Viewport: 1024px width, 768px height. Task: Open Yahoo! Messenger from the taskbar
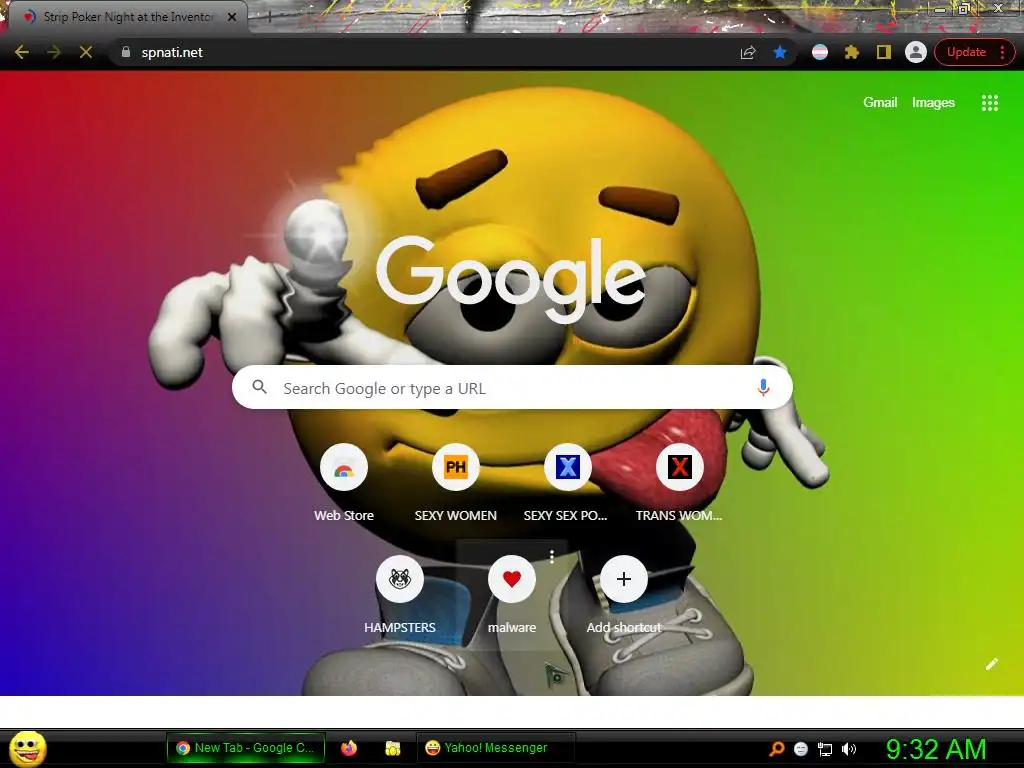tap(495, 748)
